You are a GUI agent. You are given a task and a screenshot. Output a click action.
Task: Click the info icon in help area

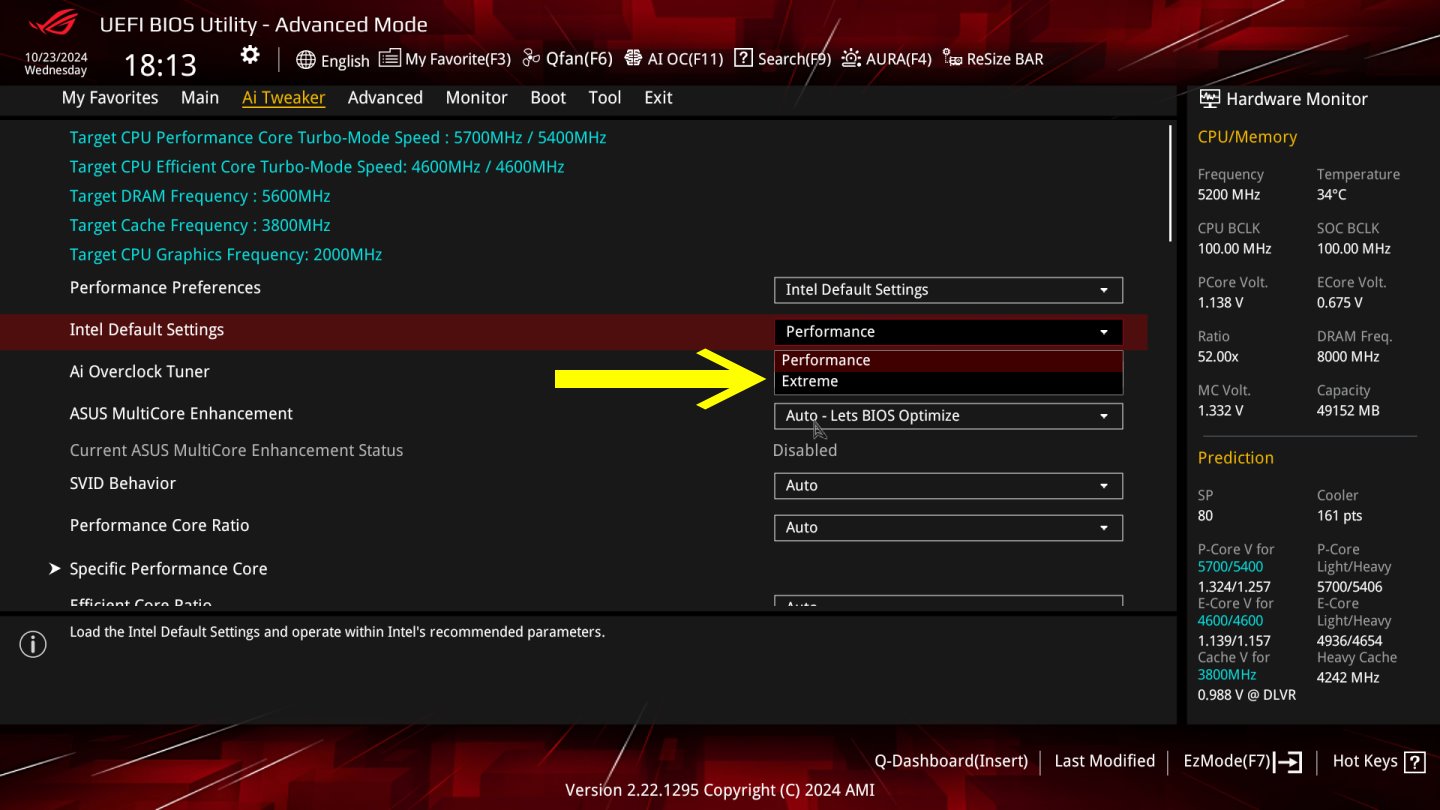33,645
